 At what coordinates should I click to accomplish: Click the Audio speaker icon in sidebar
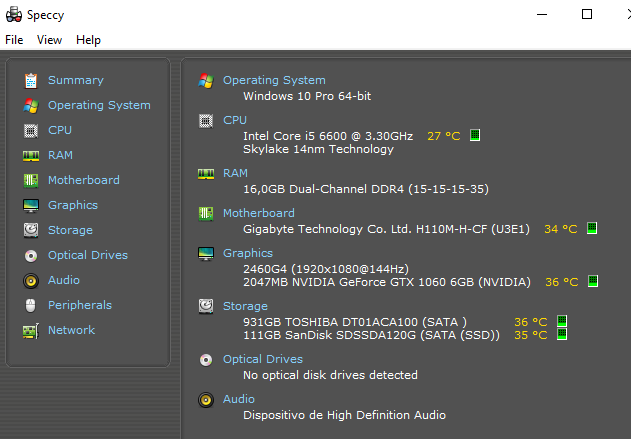coord(31,281)
